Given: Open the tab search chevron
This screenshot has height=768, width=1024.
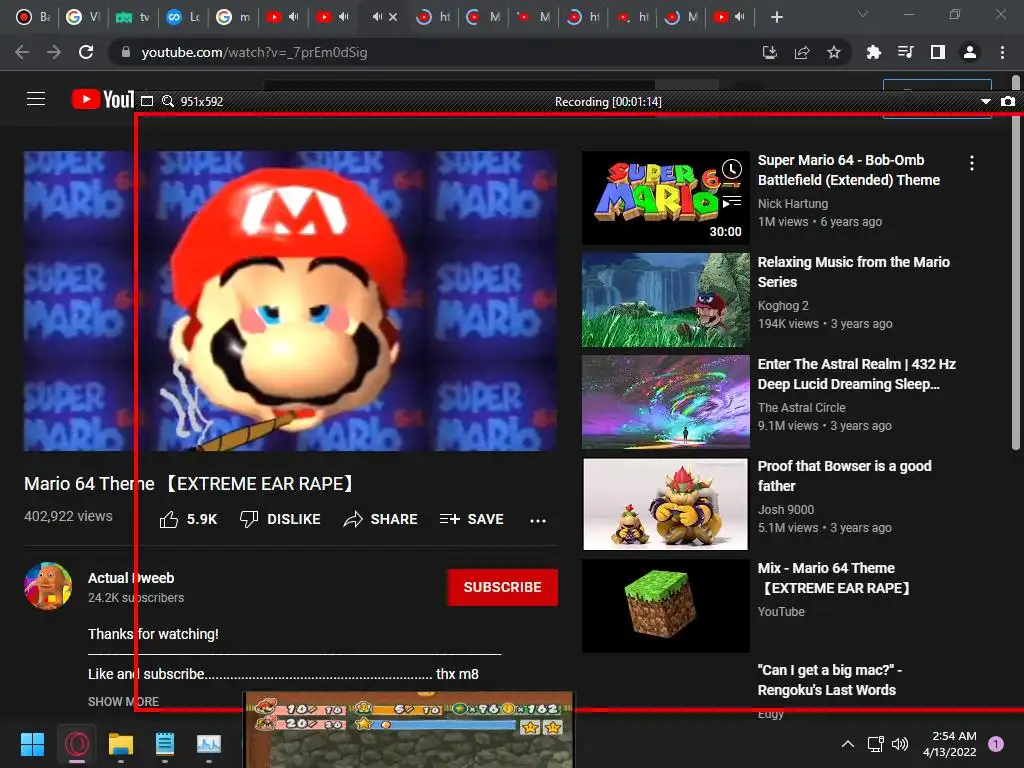Looking at the screenshot, I should 863,14.
